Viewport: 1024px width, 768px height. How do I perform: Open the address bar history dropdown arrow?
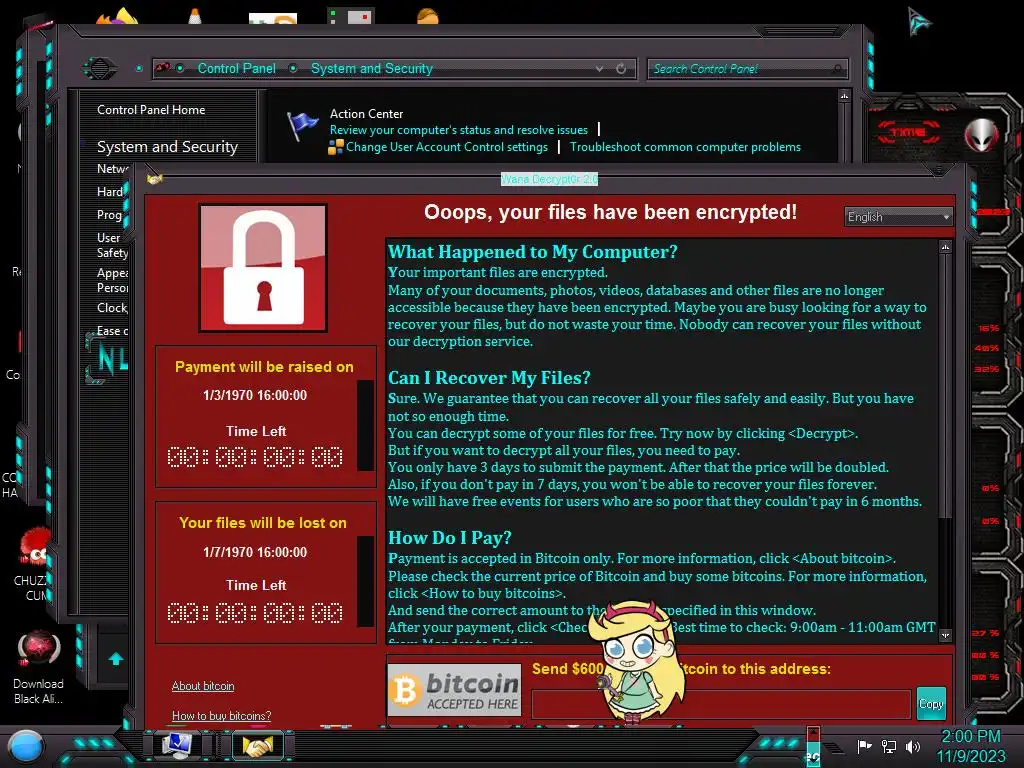[599, 69]
